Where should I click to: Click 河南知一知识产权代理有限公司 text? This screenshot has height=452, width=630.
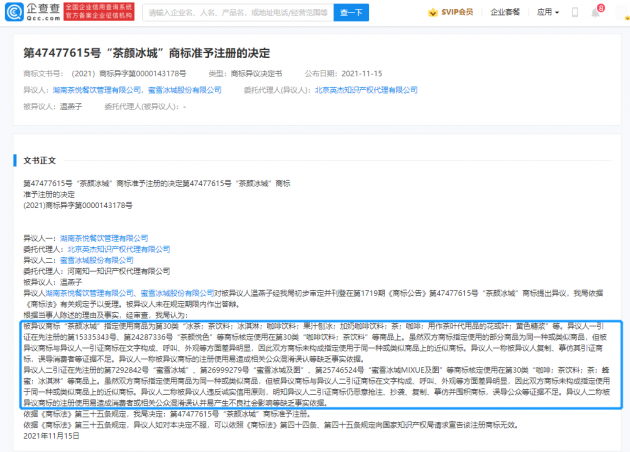pos(119,271)
